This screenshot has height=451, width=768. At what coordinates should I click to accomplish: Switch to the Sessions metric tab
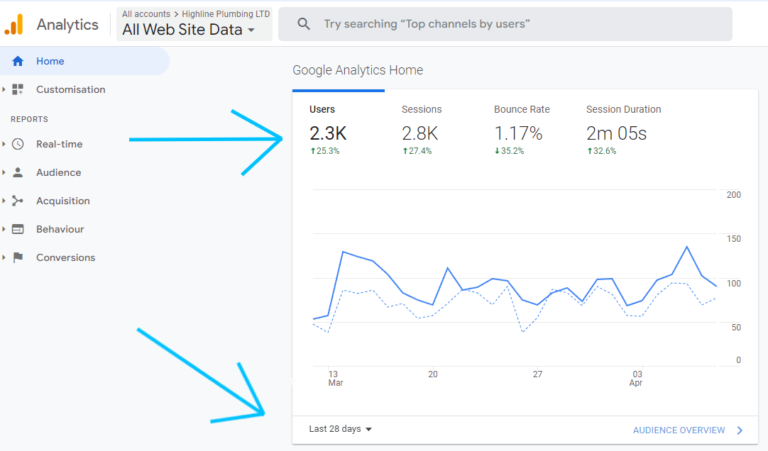tap(421, 129)
